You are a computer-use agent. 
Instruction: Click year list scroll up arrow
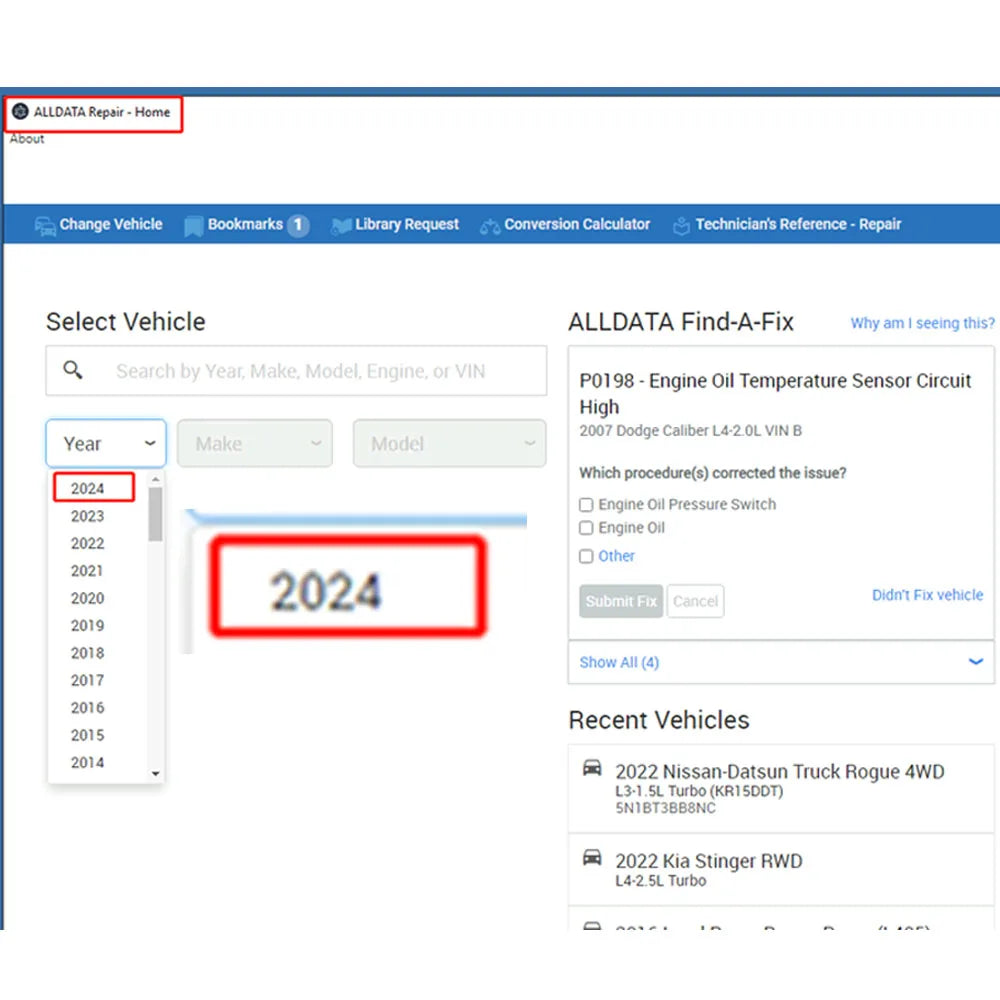pos(156,479)
